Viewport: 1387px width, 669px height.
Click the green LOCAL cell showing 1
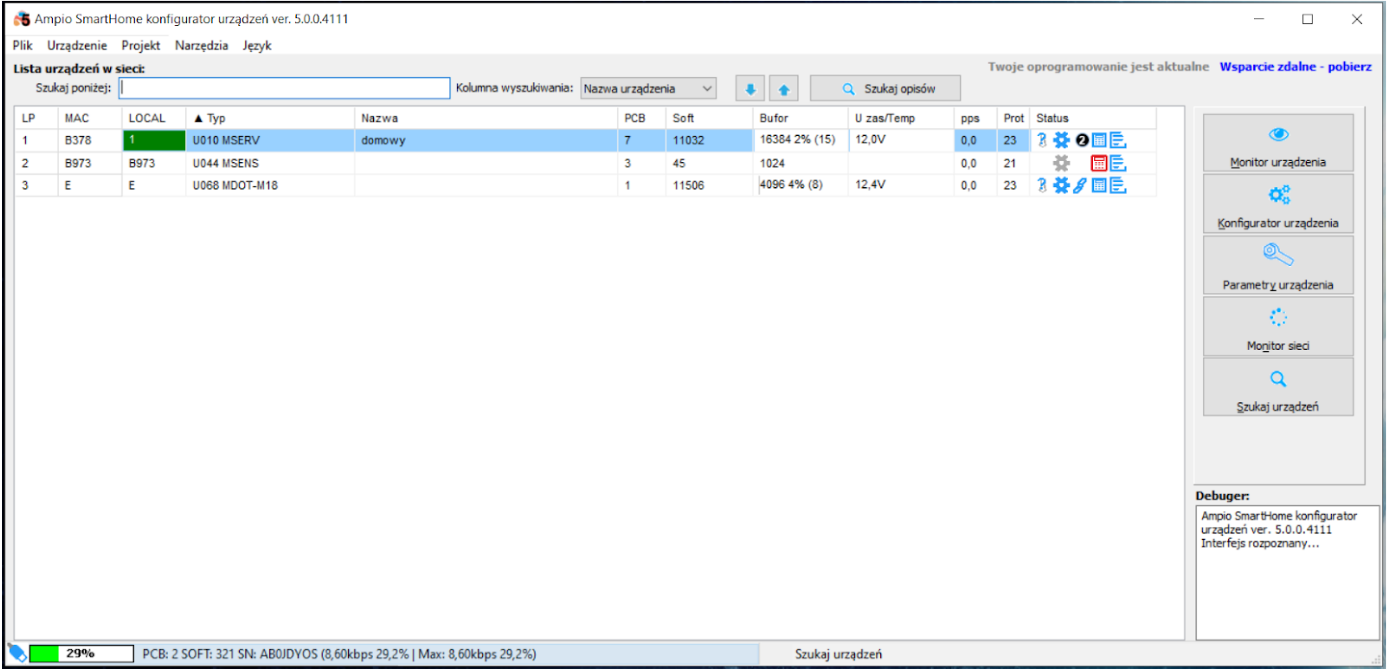[x=154, y=140]
